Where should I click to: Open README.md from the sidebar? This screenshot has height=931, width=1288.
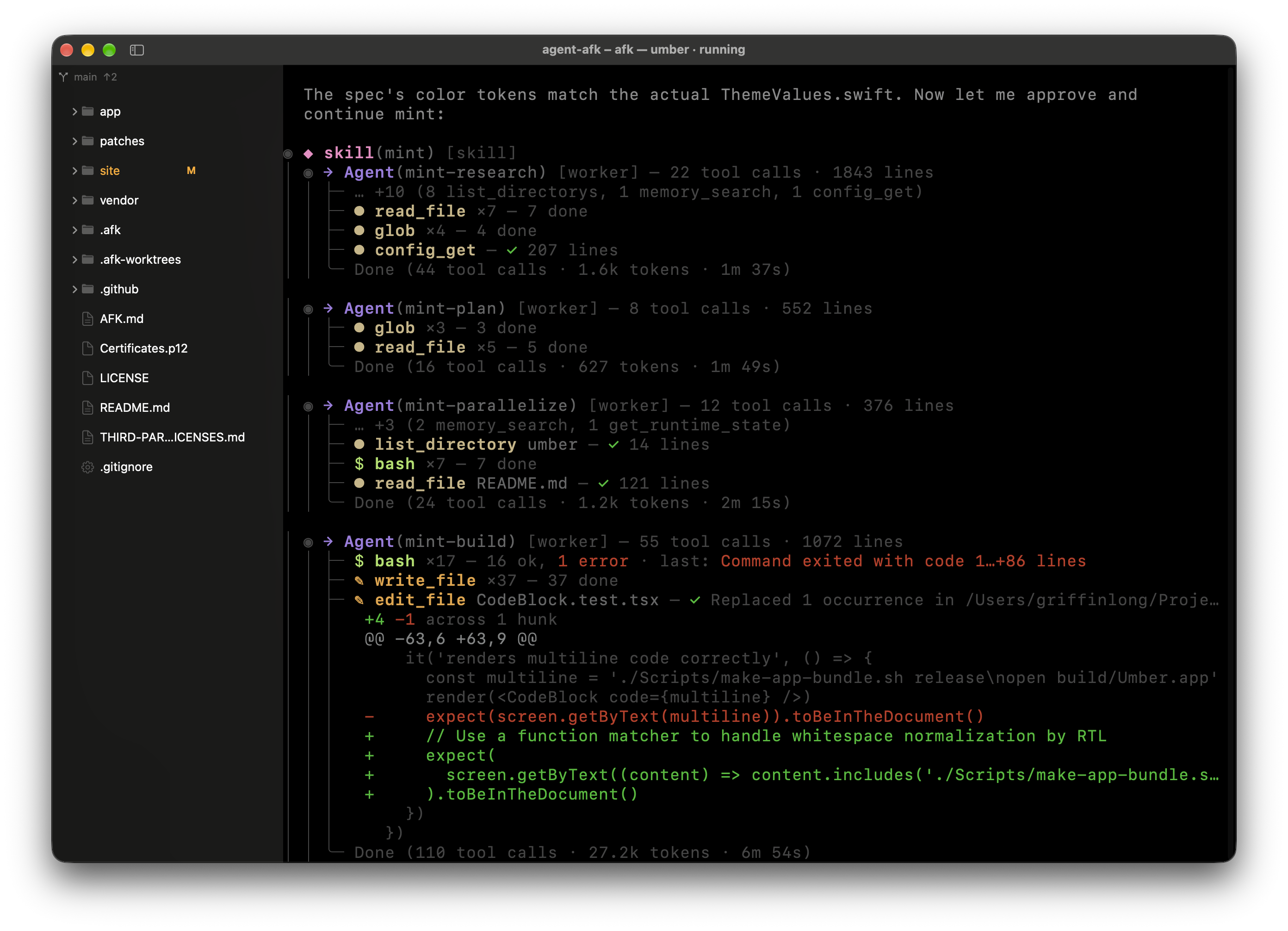pyautogui.click(x=135, y=407)
